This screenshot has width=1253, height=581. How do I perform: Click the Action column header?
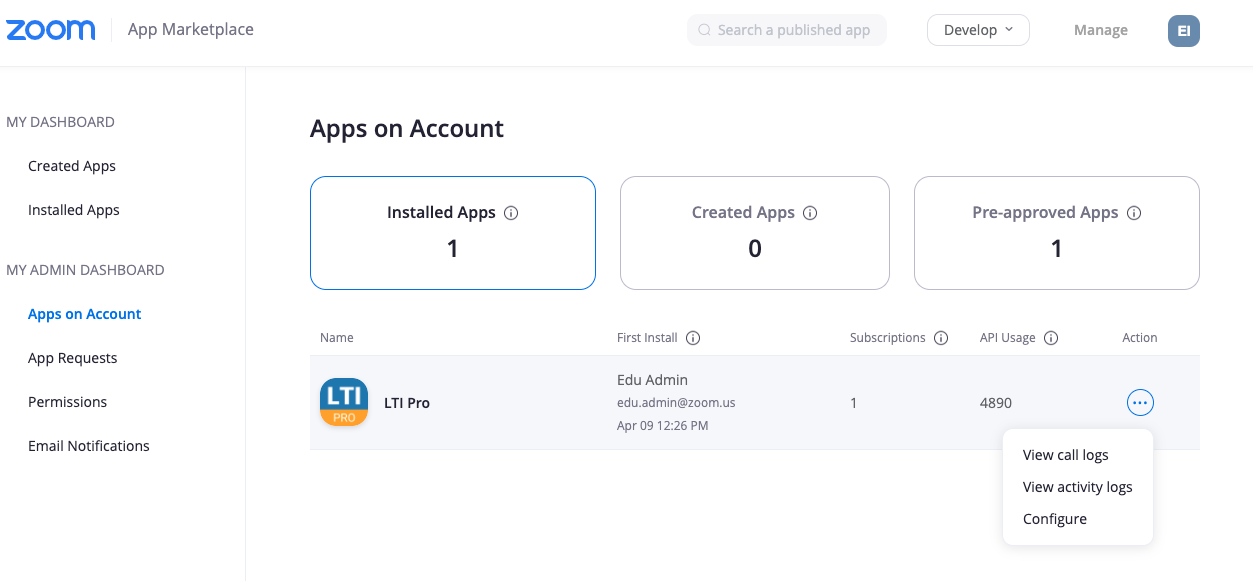(1140, 338)
